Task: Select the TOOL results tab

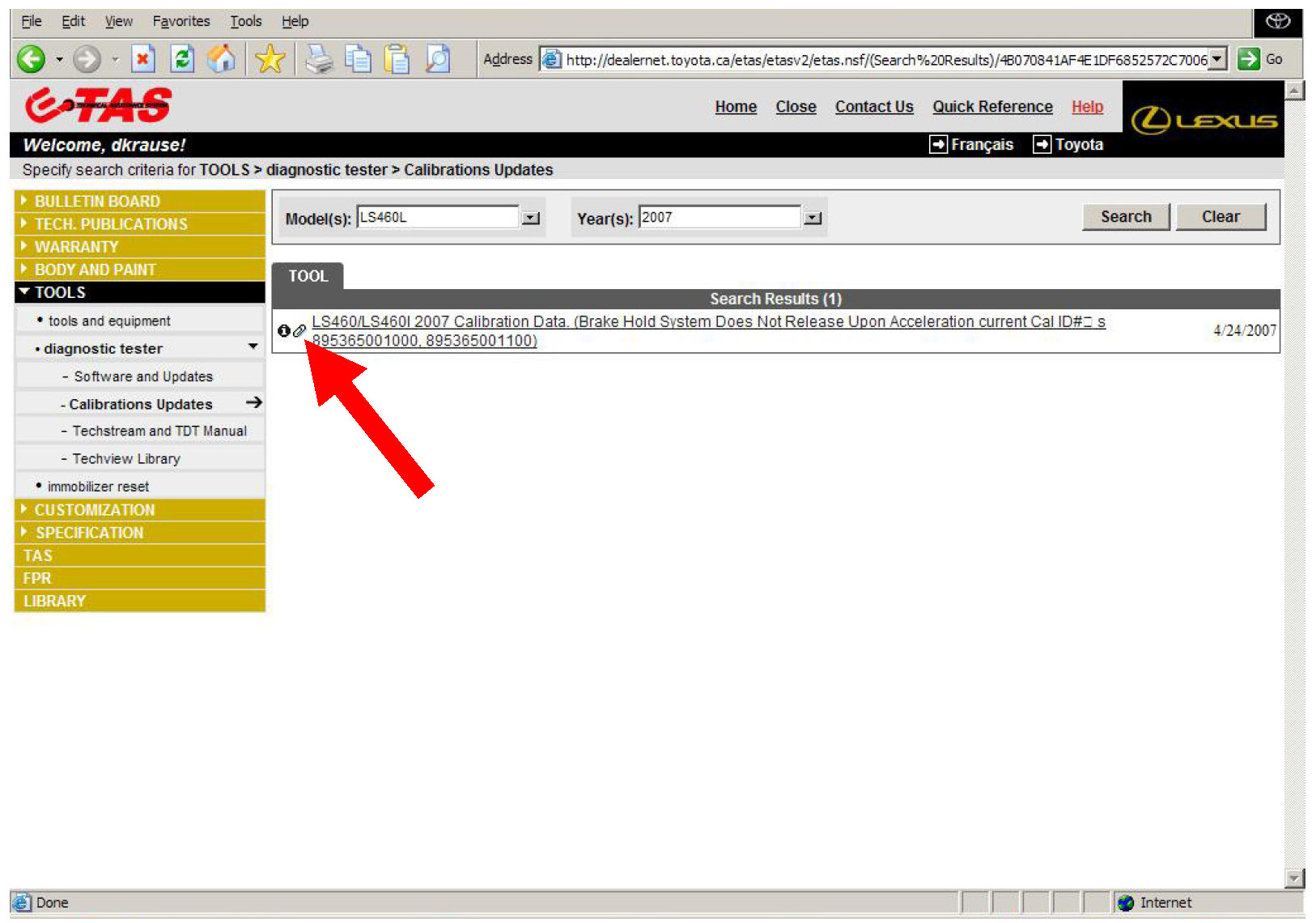Action: pyautogui.click(x=308, y=276)
